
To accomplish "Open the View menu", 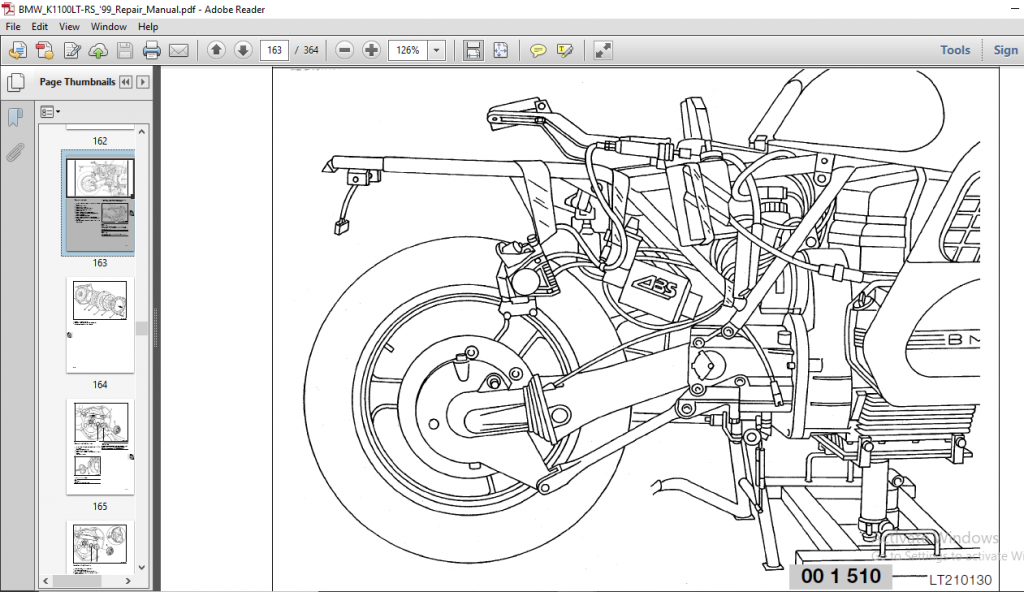I will pyautogui.click(x=69, y=27).
